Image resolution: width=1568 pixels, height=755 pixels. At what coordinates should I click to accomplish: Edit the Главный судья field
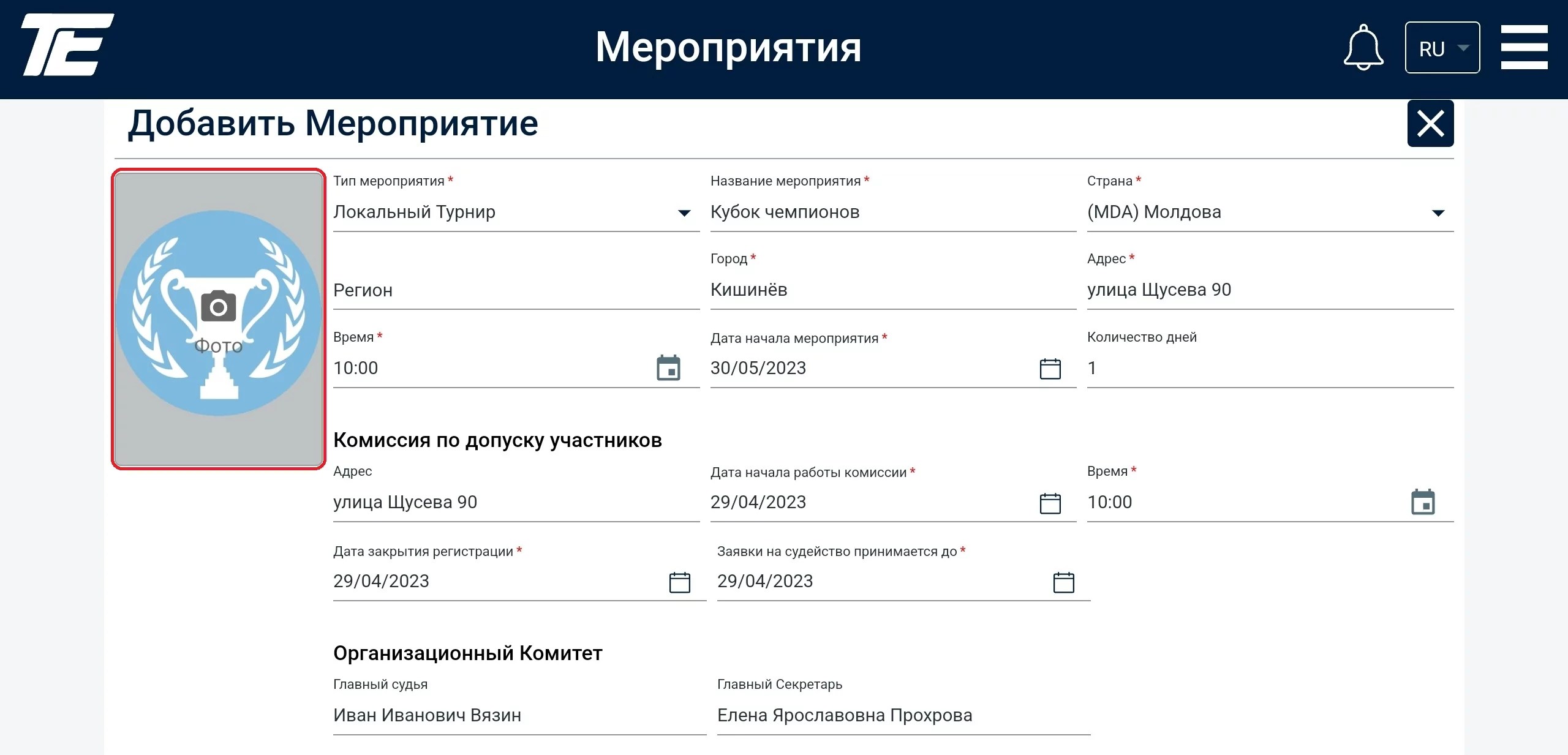pyautogui.click(x=519, y=715)
